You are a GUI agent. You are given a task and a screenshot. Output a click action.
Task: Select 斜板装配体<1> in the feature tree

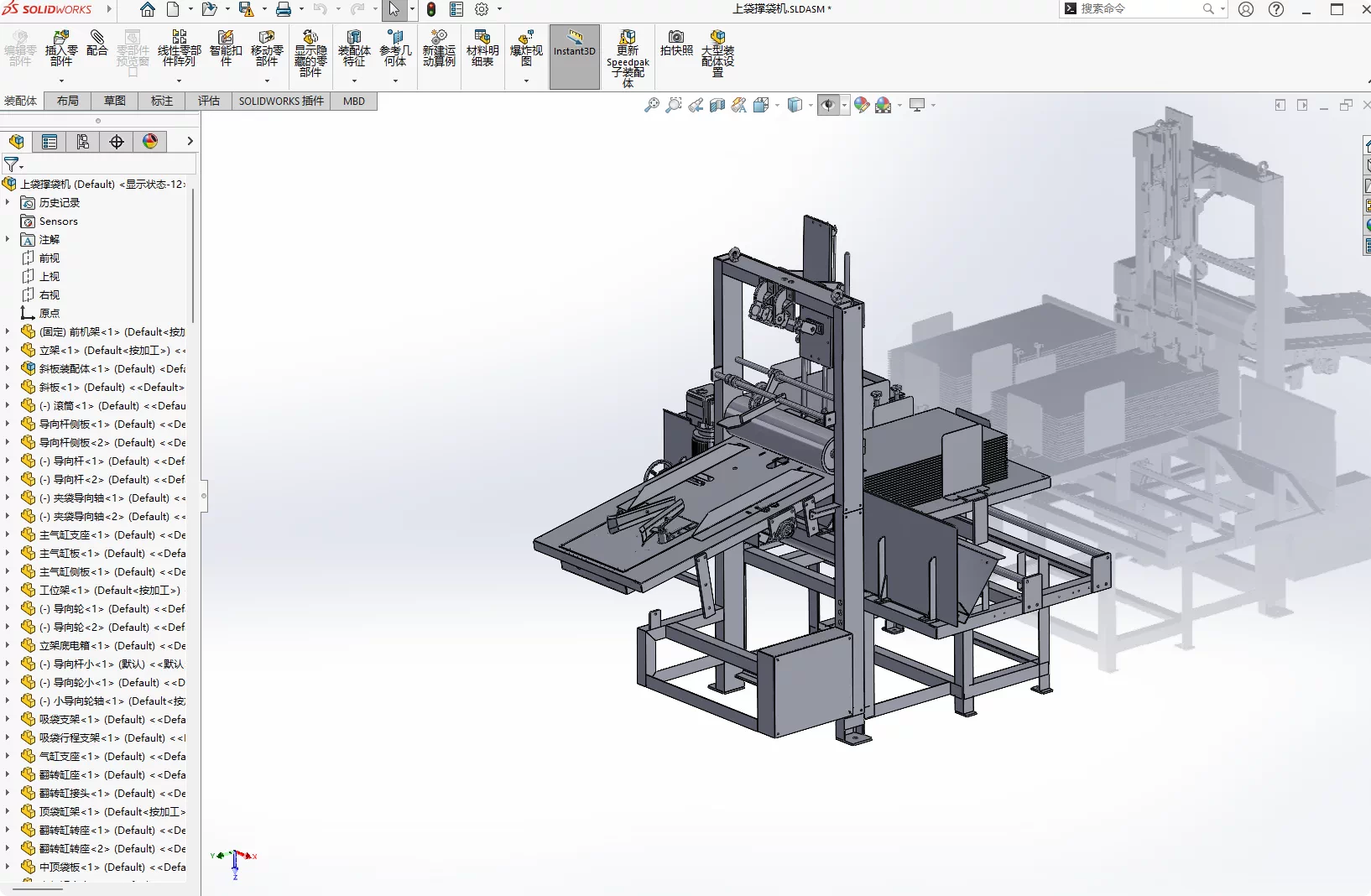(x=103, y=369)
